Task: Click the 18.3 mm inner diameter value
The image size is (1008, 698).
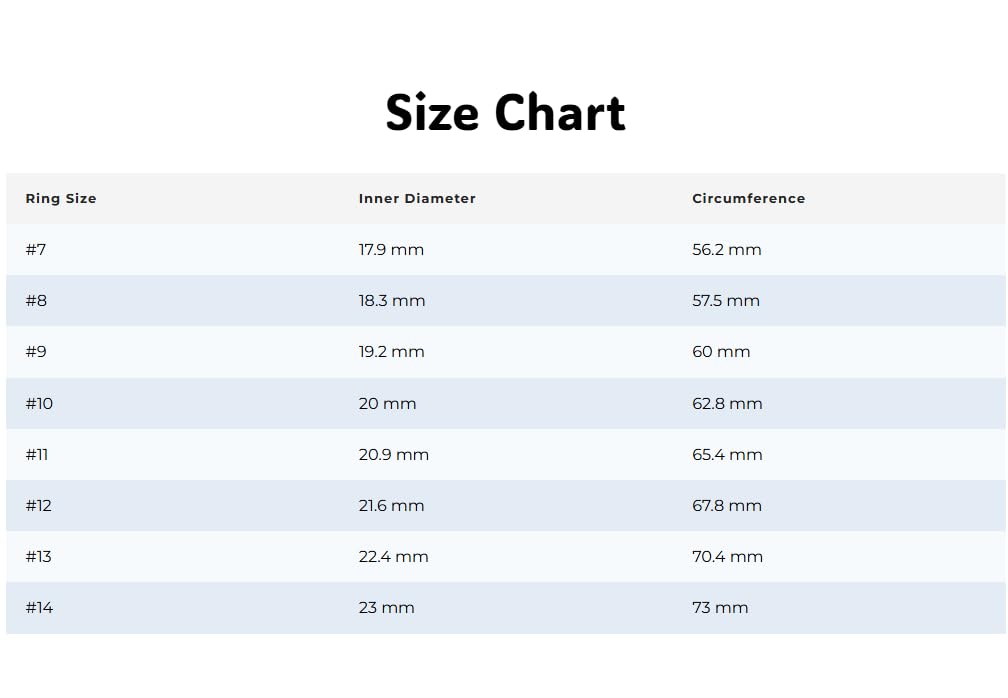Action: click(392, 301)
